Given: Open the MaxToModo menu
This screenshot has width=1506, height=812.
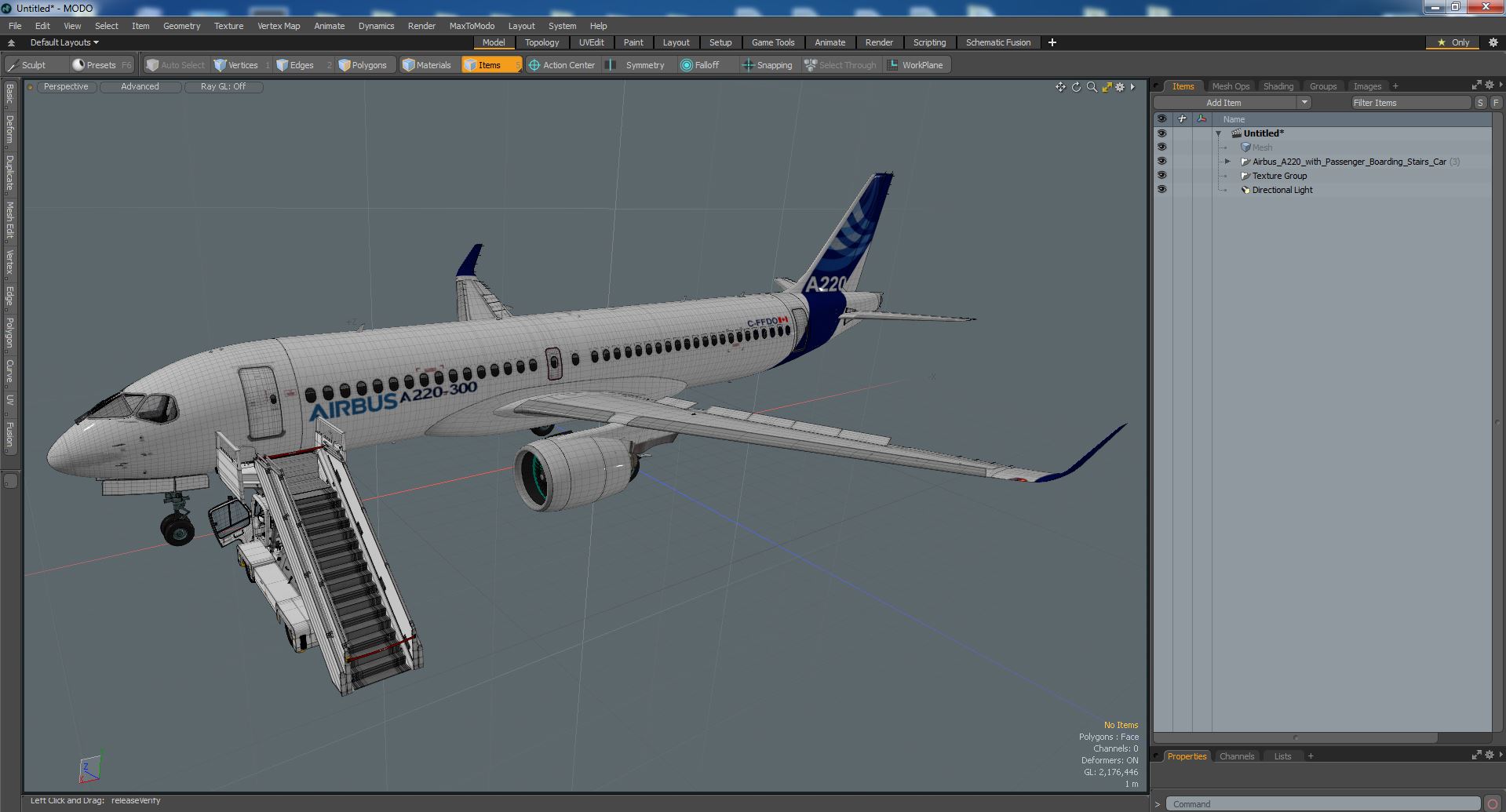Looking at the screenshot, I should [x=472, y=26].
